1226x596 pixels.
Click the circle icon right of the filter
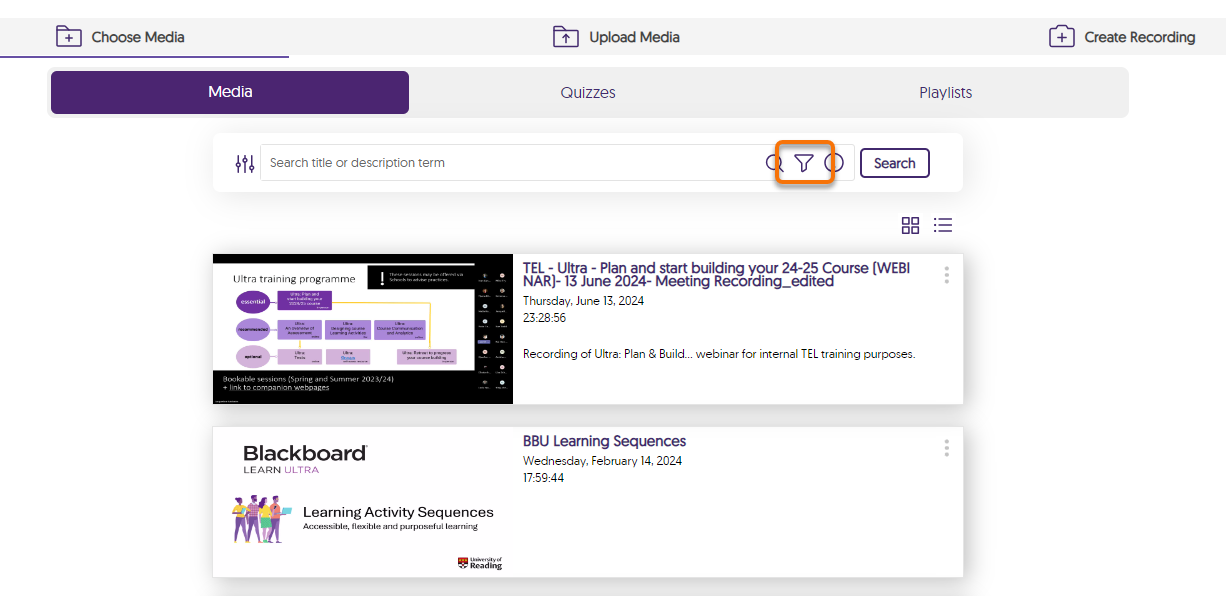tap(835, 163)
